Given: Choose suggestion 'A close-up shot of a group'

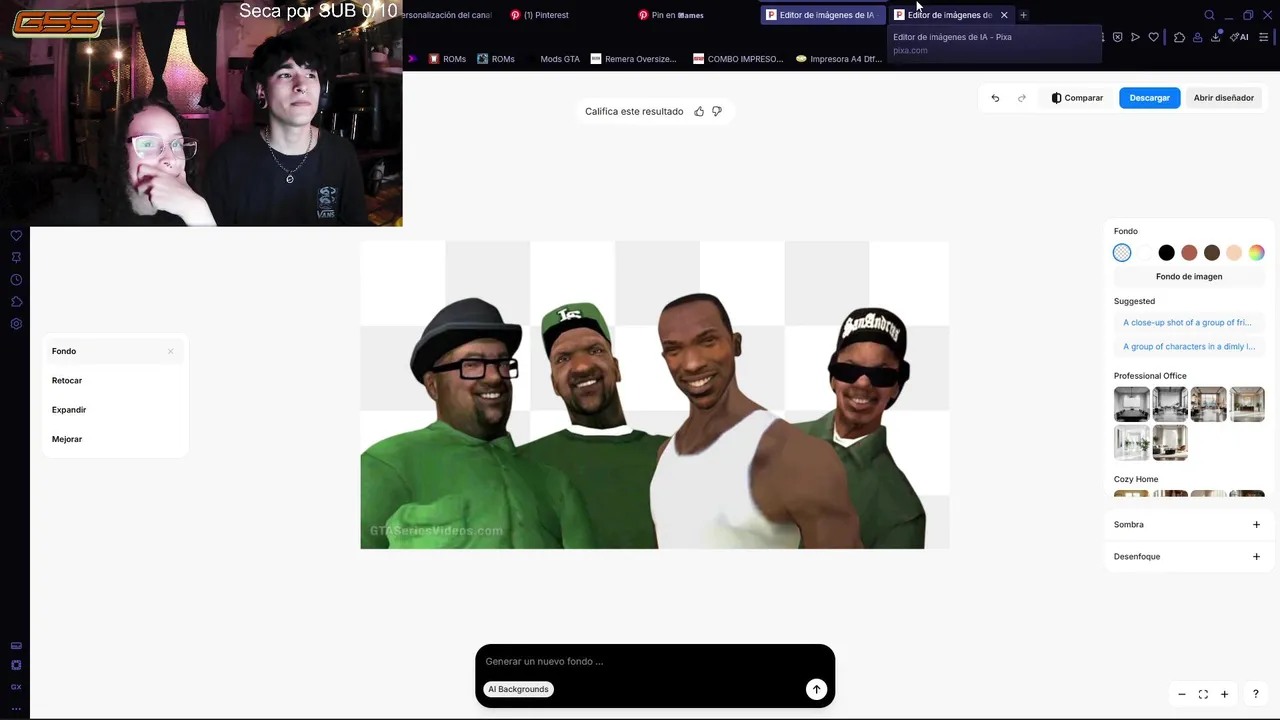Looking at the screenshot, I should [x=1187, y=323].
